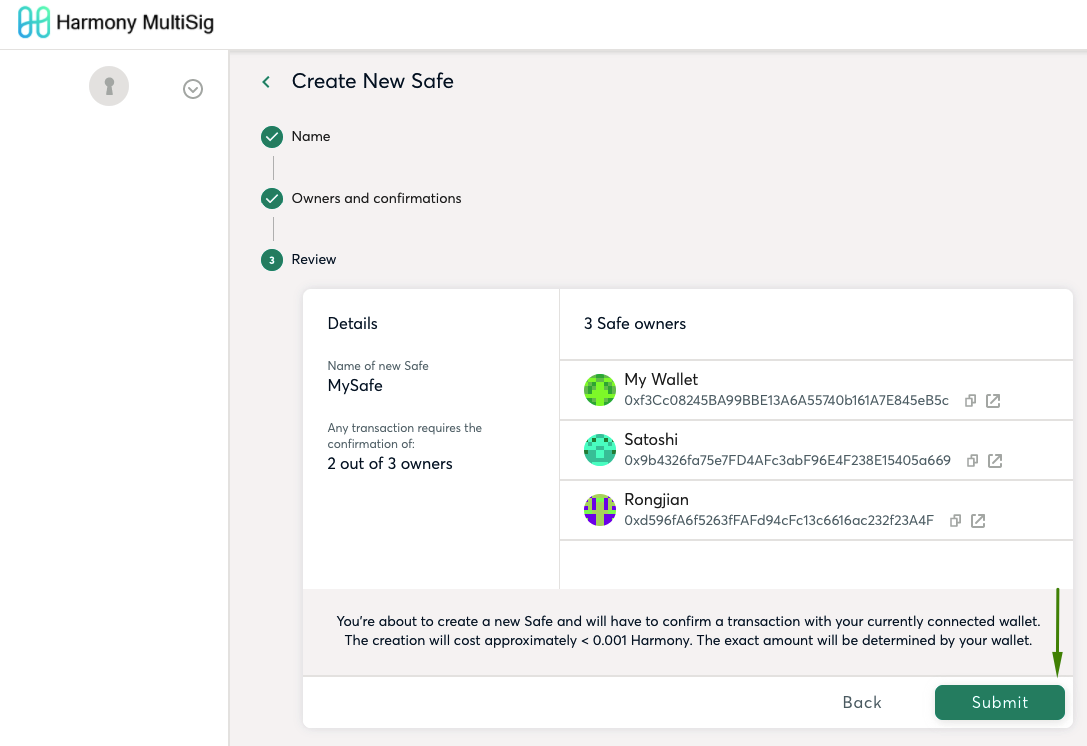Click the Rongjian owner address text
The height and width of the screenshot is (746, 1087).
[779, 521]
